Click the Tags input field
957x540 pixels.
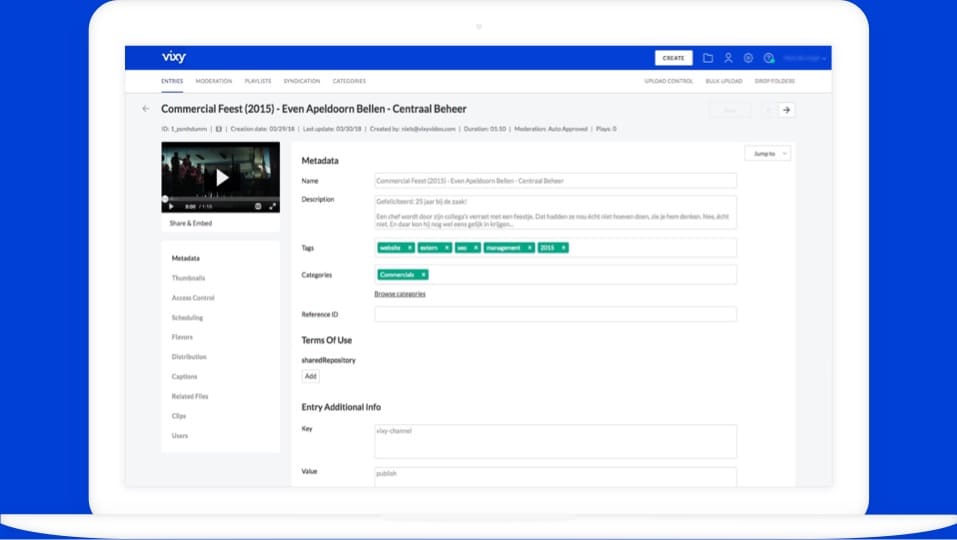(555, 248)
